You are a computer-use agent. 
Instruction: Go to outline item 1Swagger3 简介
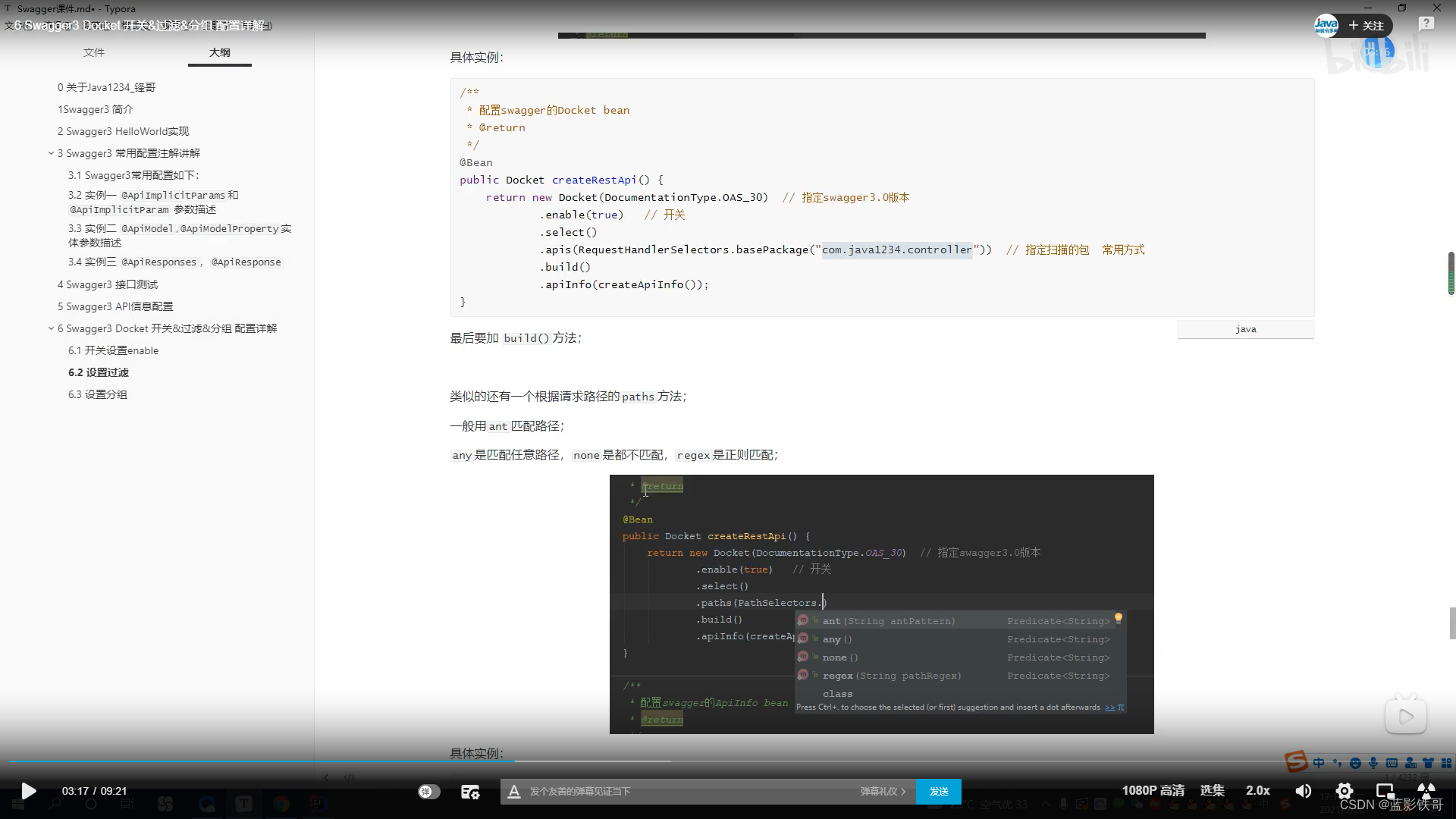tap(96, 109)
